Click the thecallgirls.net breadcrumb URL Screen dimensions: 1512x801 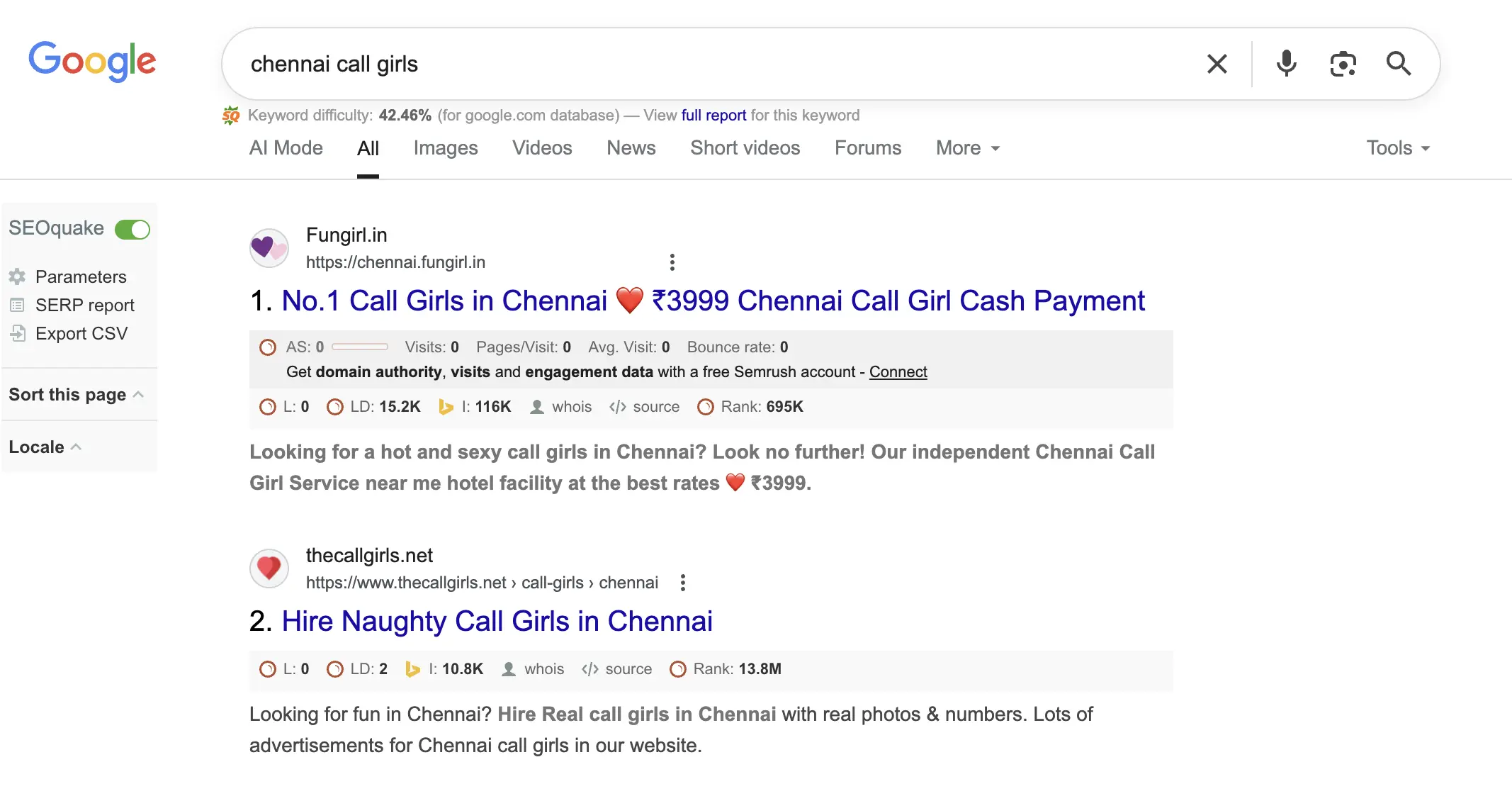click(482, 583)
